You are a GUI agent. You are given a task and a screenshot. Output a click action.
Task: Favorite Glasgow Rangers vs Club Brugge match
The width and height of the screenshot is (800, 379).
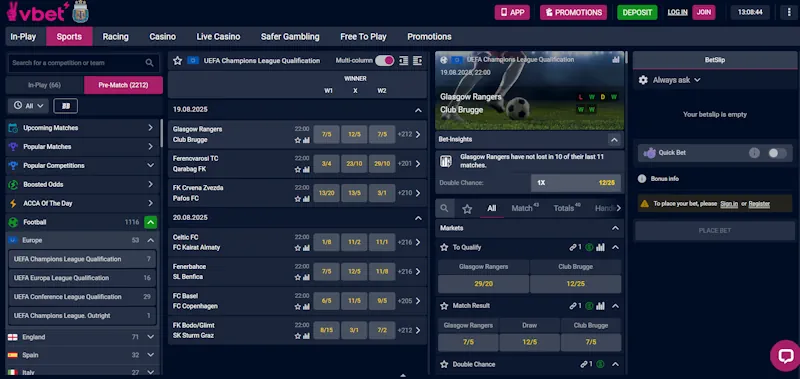pyautogui.click(x=298, y=140)
